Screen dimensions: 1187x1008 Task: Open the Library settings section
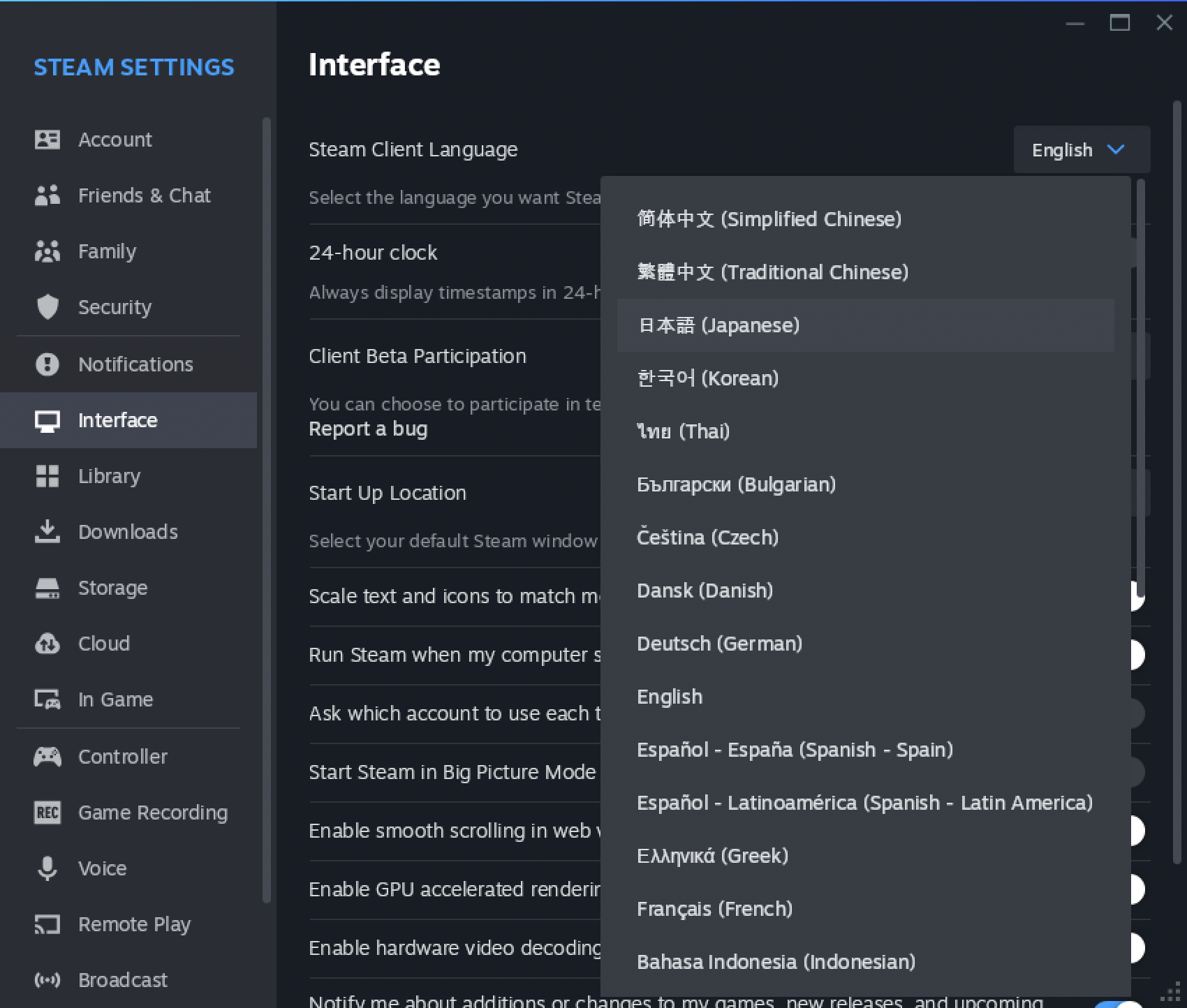[x=109, y=476]
